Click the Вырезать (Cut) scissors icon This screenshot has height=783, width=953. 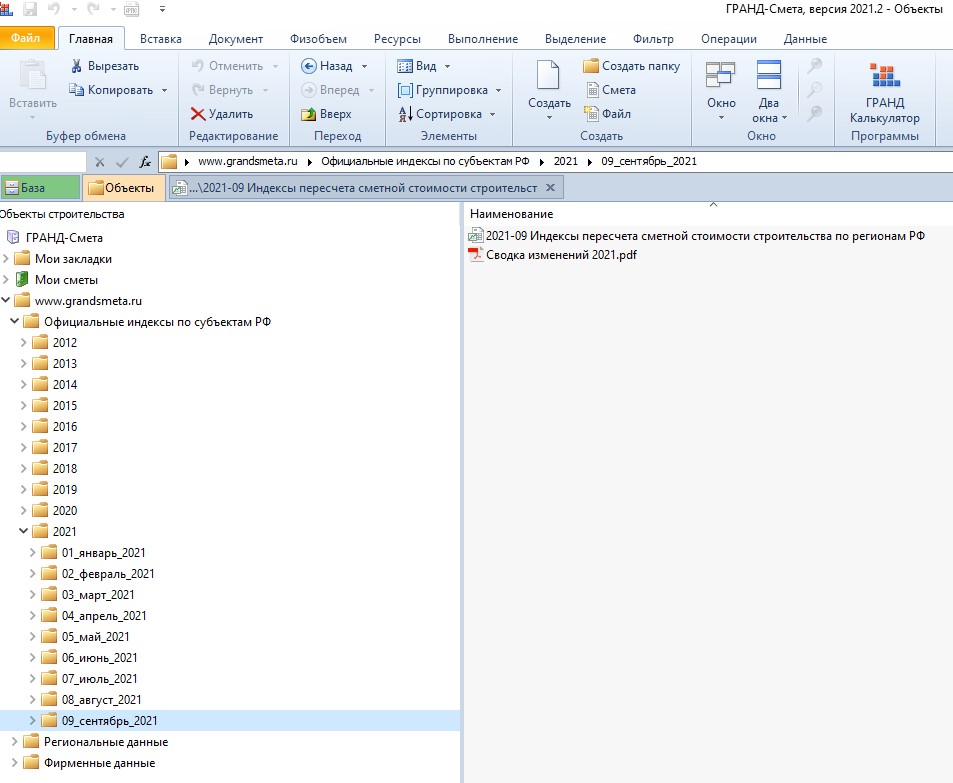point(79,66)
